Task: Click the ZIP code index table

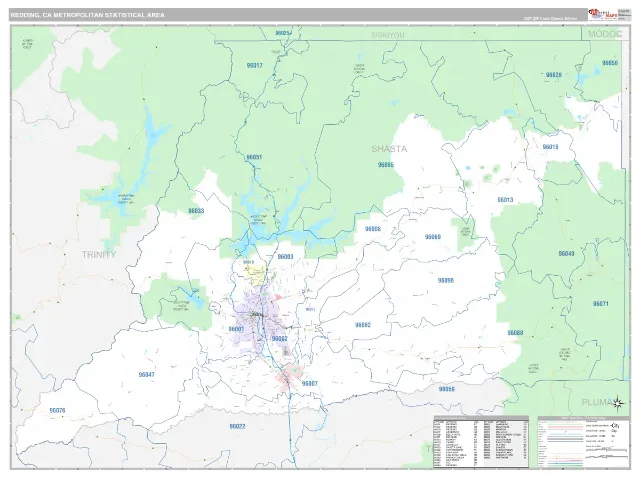Action: 481,442
